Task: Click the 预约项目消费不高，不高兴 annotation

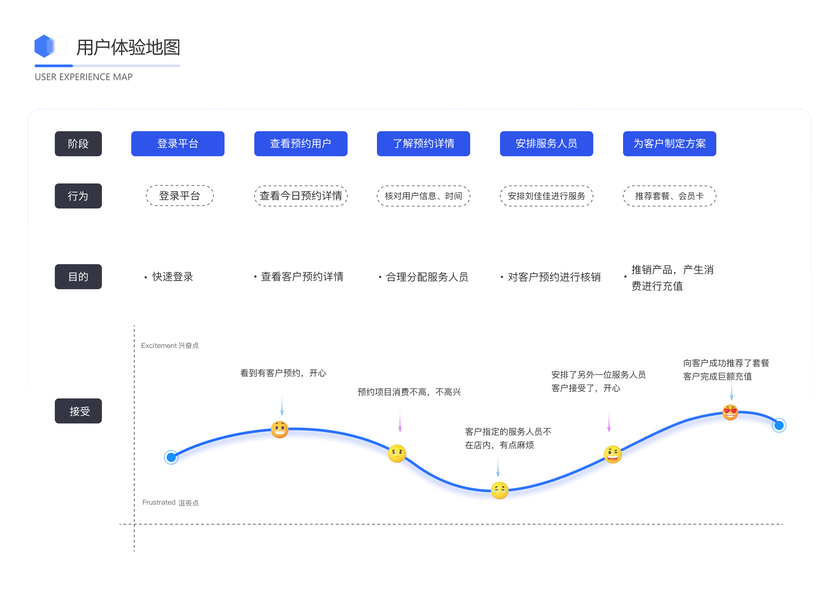Action: coord(409,392)
